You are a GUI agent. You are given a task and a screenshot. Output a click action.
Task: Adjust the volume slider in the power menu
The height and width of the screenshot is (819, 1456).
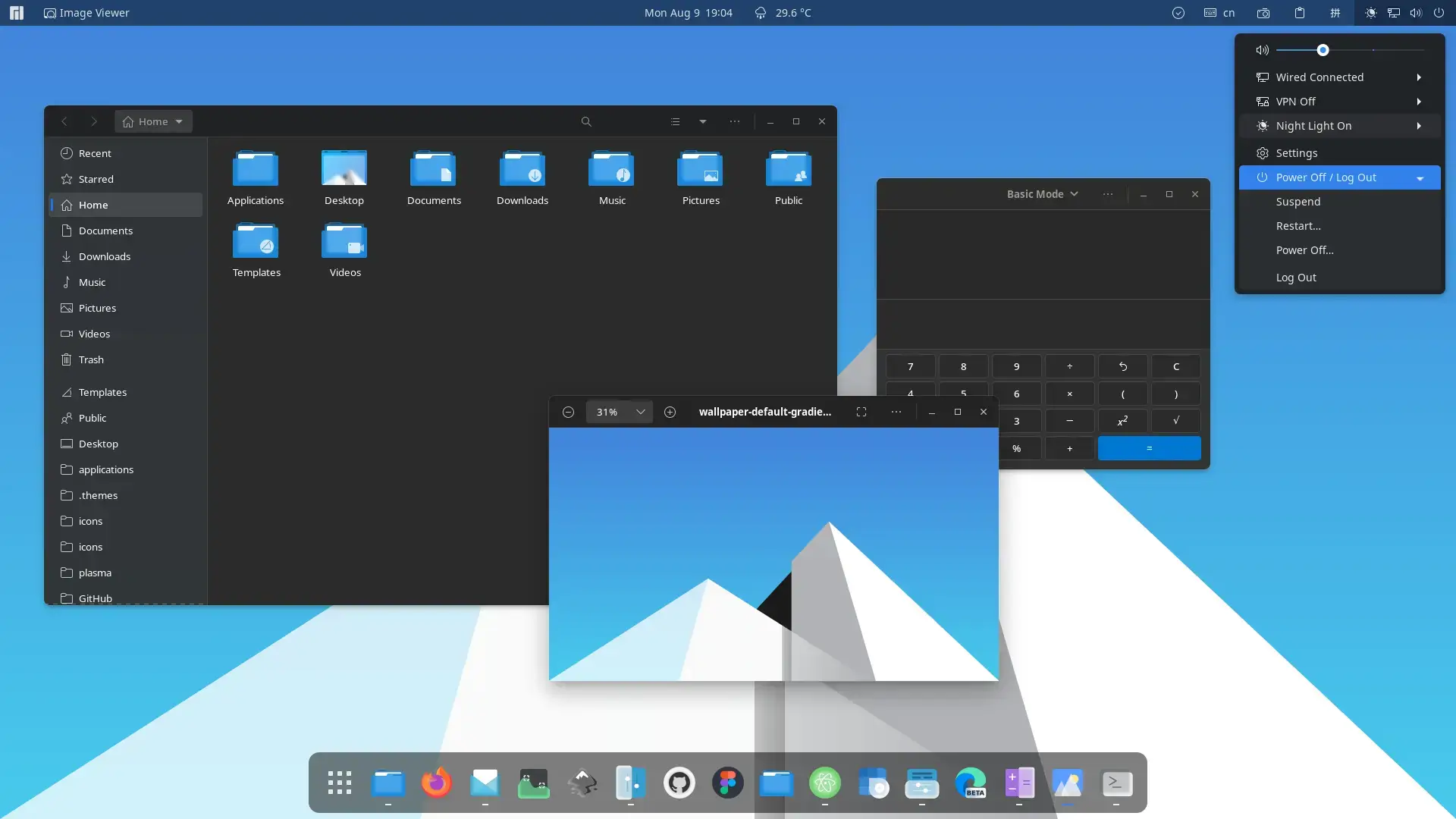(x=1323, y=49)
